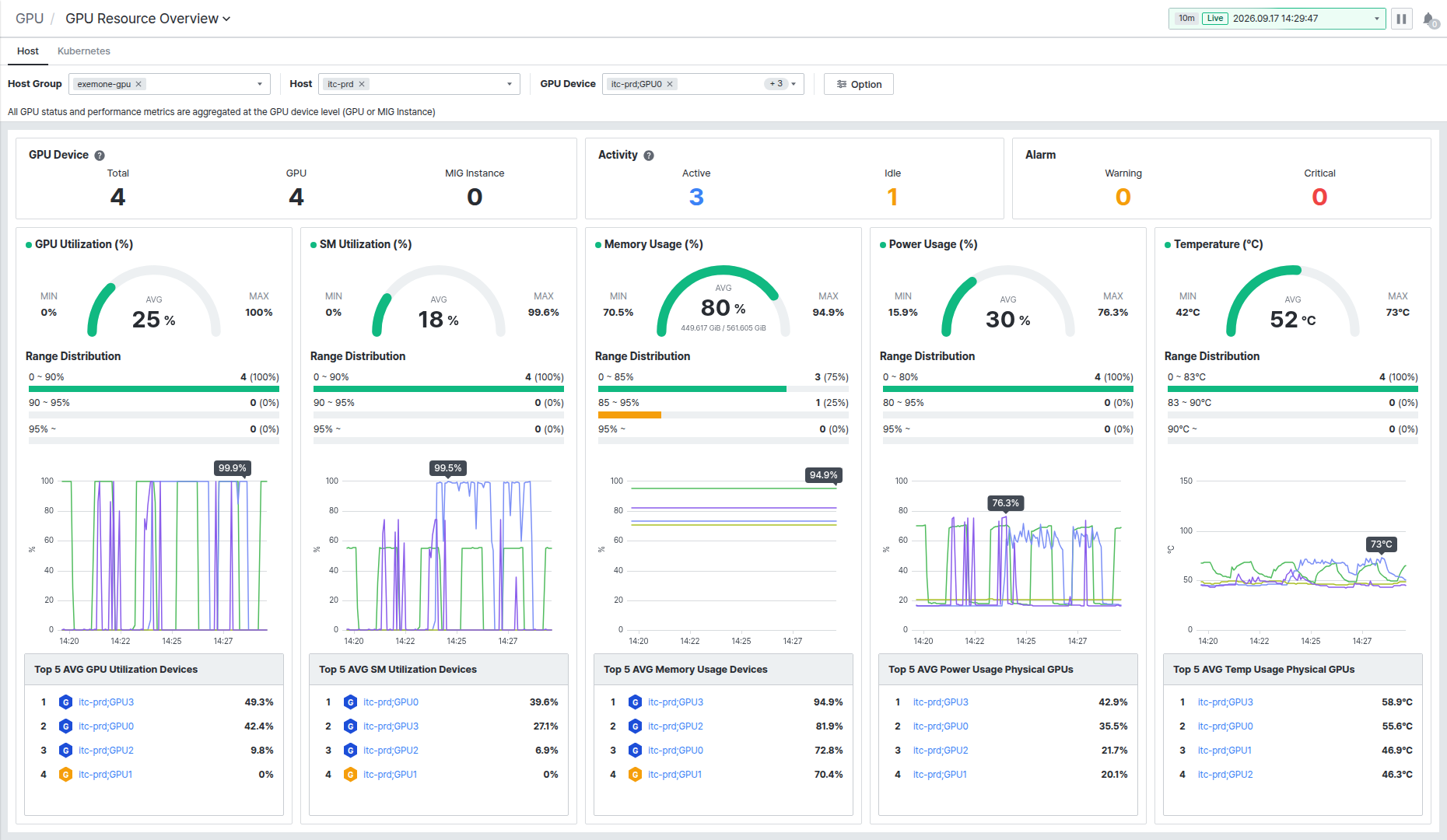Expand the GPU Device dropdown arrow

pyautogui.click(x=794, y=84)
